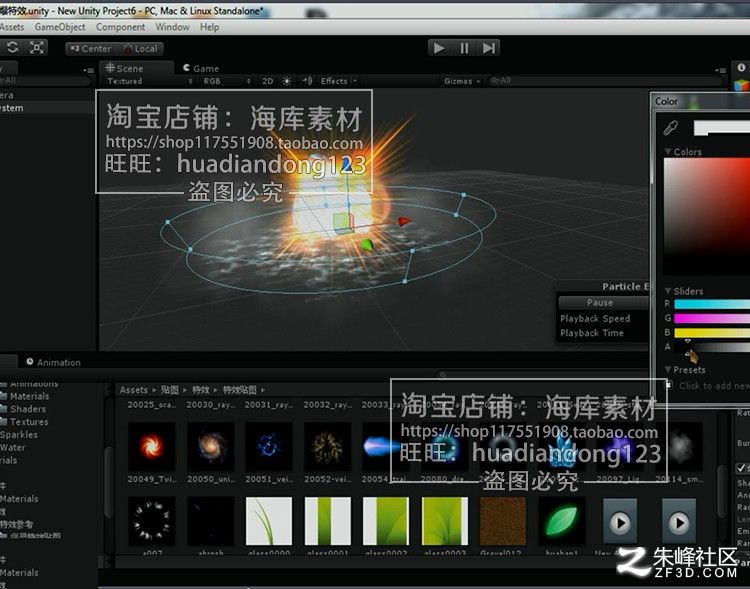Switch to the Game tab
The width and height of the screenshot is (750, 589).
point(201,68)
